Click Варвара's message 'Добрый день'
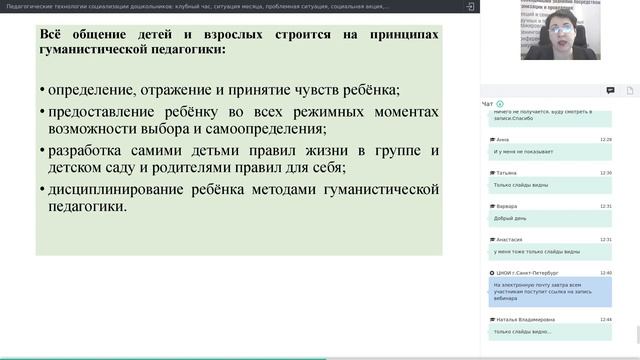The width and height of the screenshot is (640, 360). tap(550, 219)
